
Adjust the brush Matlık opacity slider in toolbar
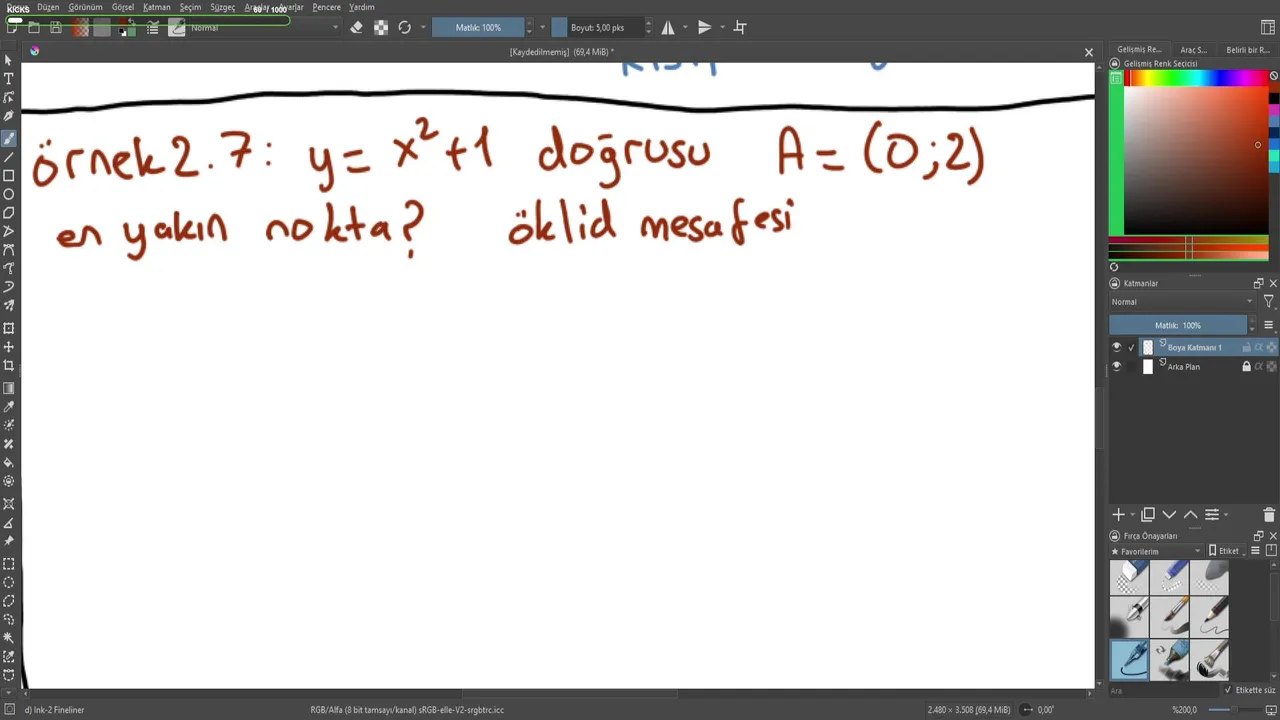coord(479,28)
